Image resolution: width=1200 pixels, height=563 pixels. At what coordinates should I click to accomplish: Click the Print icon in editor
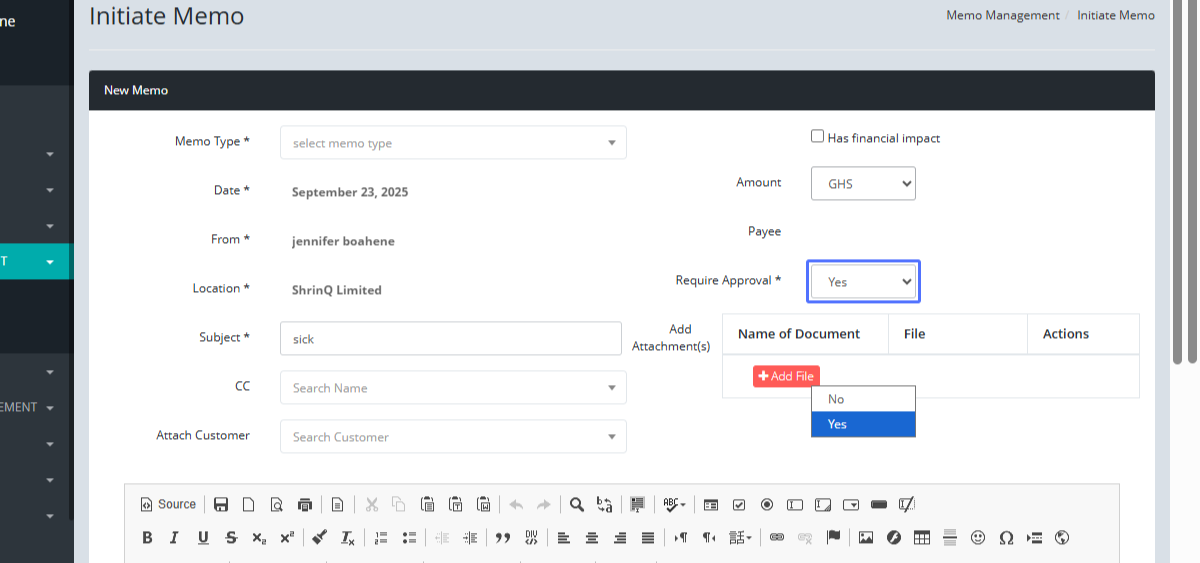point(305,504)
